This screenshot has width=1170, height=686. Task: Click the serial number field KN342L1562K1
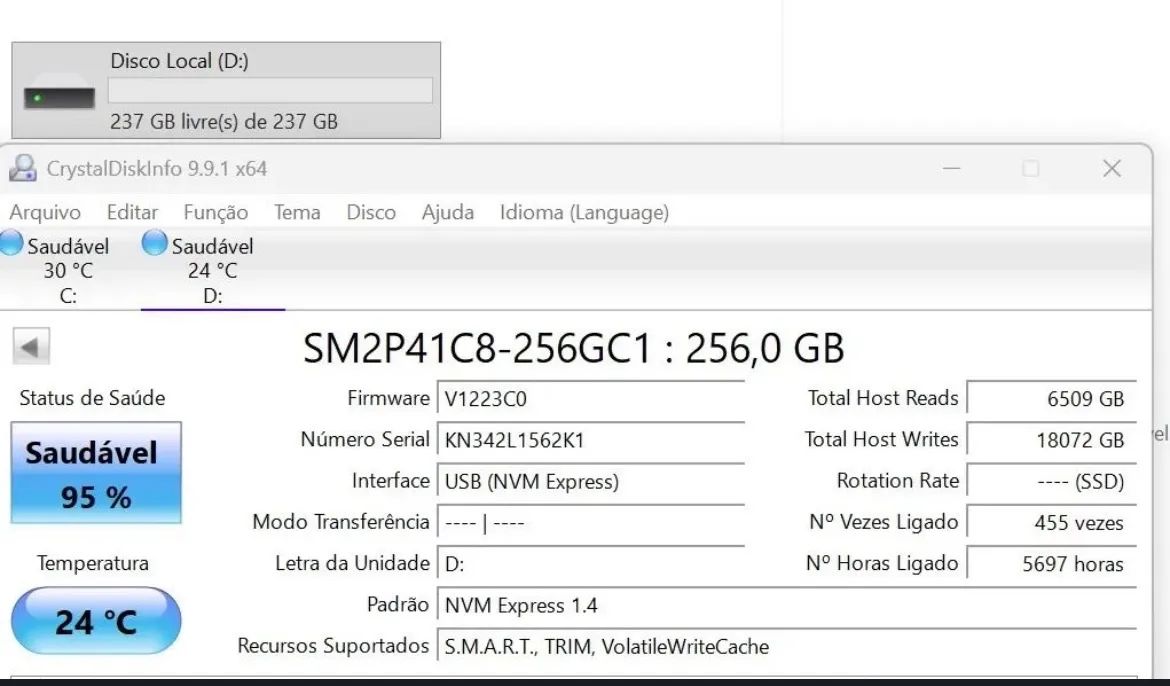coord(591,440)
